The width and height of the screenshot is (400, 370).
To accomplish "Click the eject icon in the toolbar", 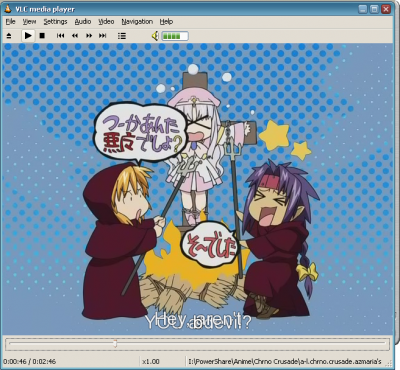I will tap(9, 36).
